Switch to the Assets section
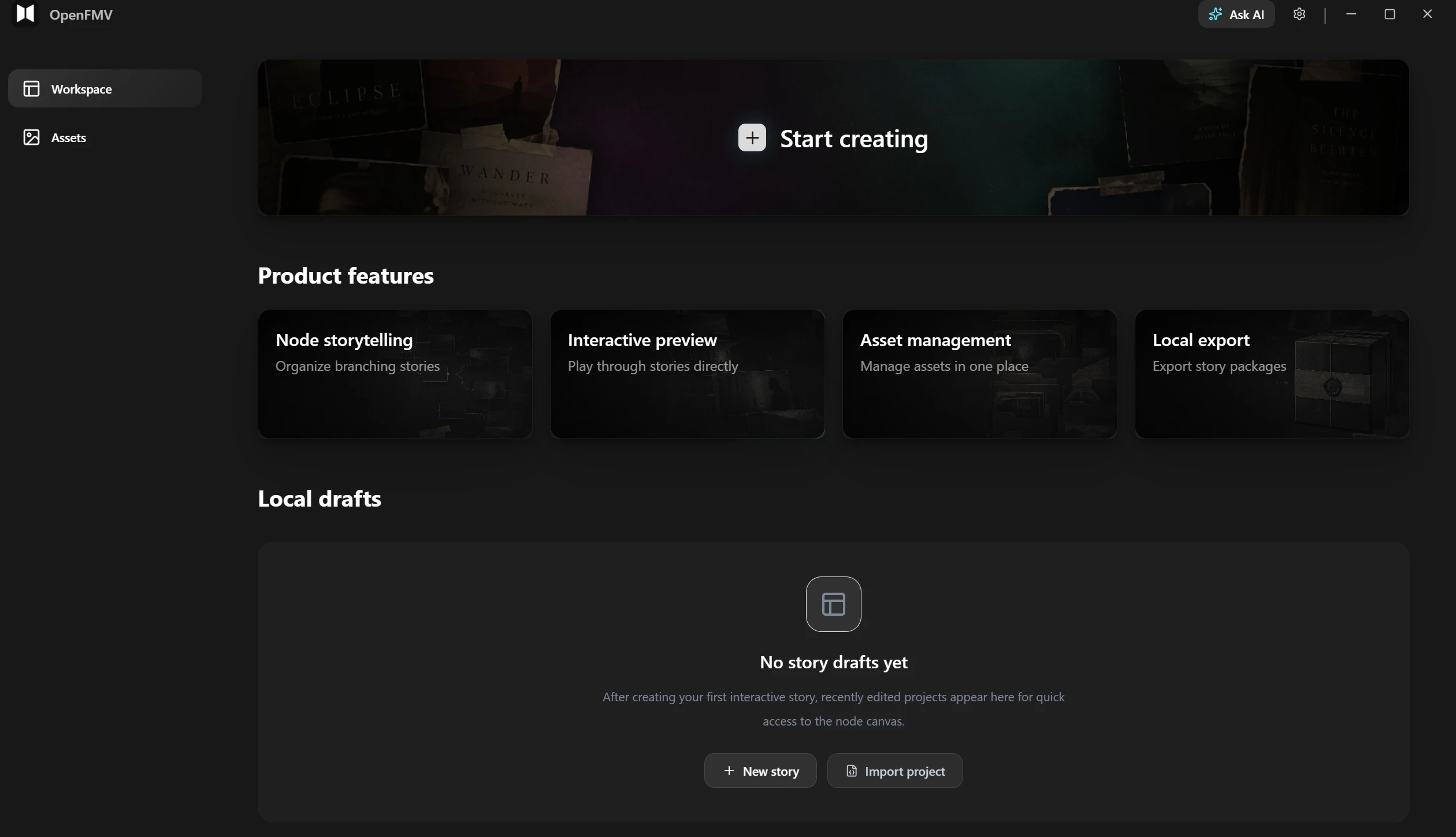The height and width of the screenshot is (837, 1456). pos(105,137)
